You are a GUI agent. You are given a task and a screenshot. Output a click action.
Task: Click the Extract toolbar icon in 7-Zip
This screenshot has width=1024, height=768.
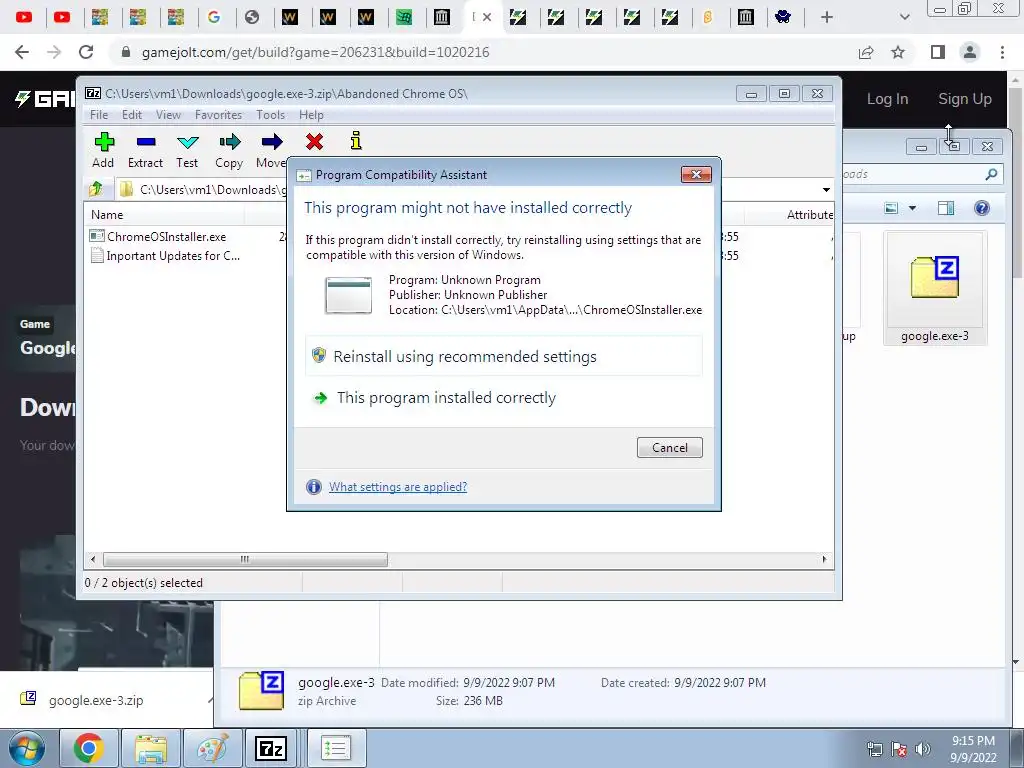coord(145,150)
